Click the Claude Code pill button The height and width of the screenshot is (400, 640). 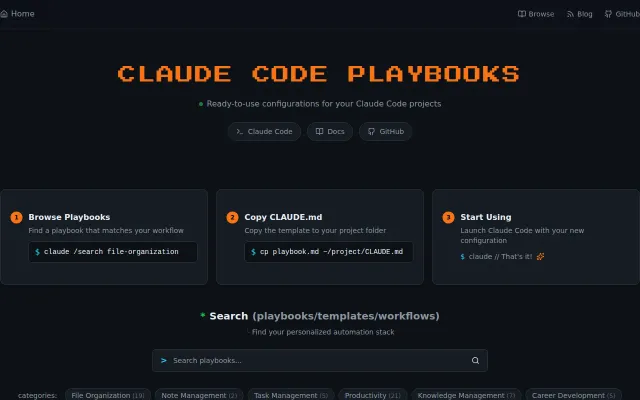pyautogui.click(x=264, y=131)
